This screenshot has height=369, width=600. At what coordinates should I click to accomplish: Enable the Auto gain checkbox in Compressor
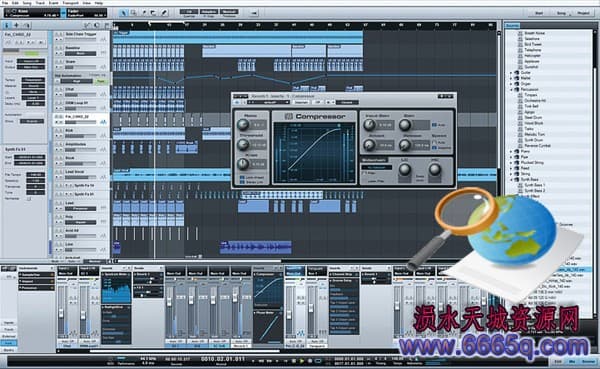434,125
